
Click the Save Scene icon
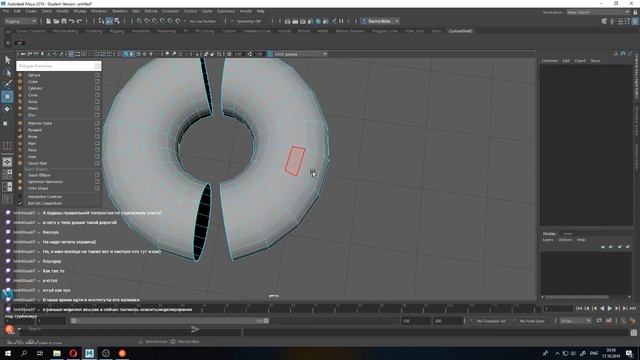(64, 21)
